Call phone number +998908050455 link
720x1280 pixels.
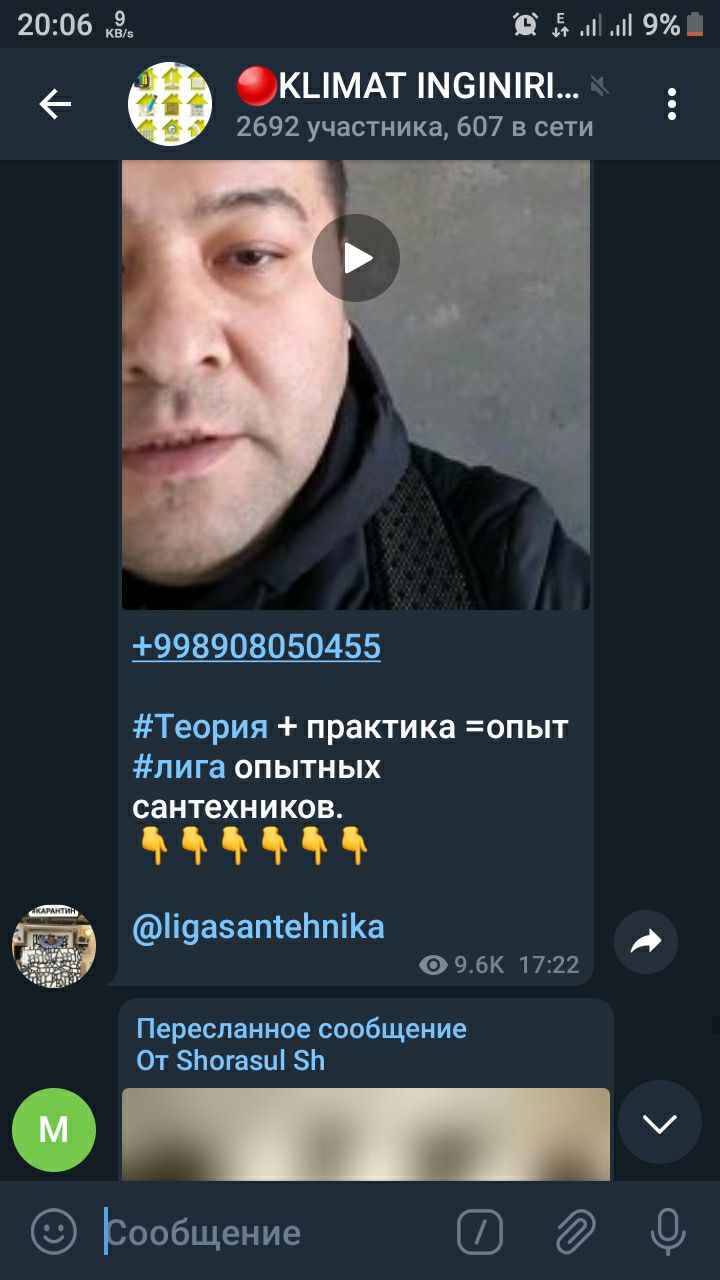256,647
